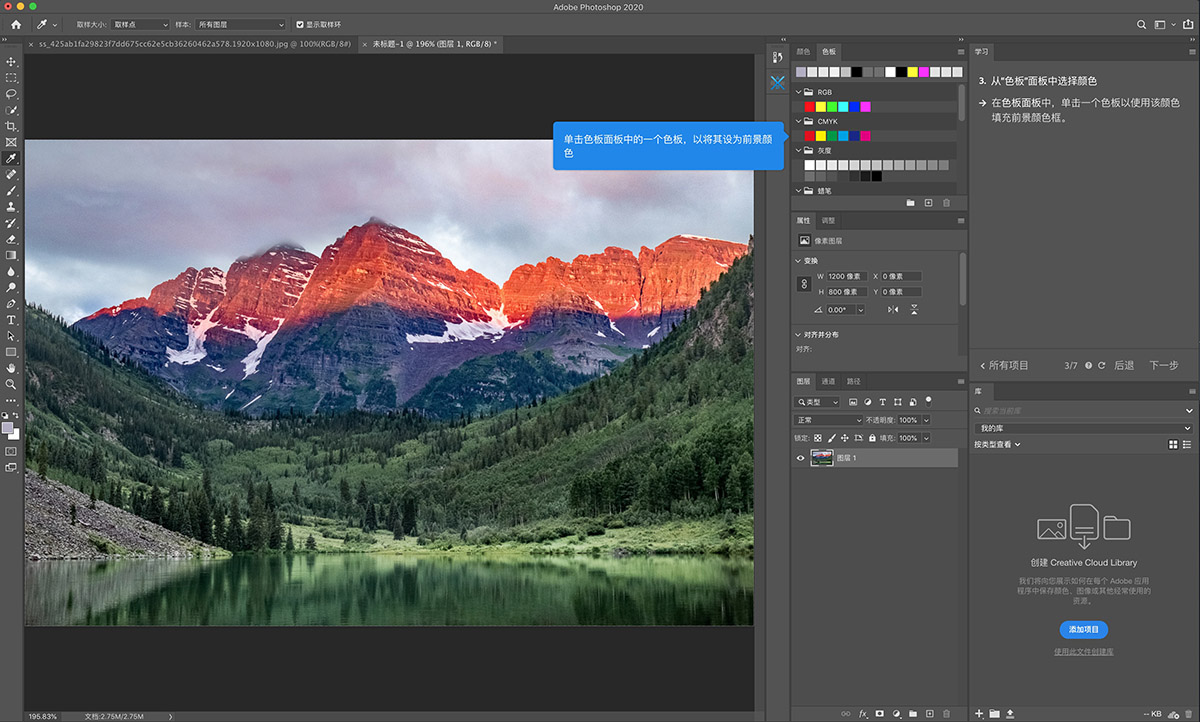Select the Lasso tool

[x=11, y=94]
